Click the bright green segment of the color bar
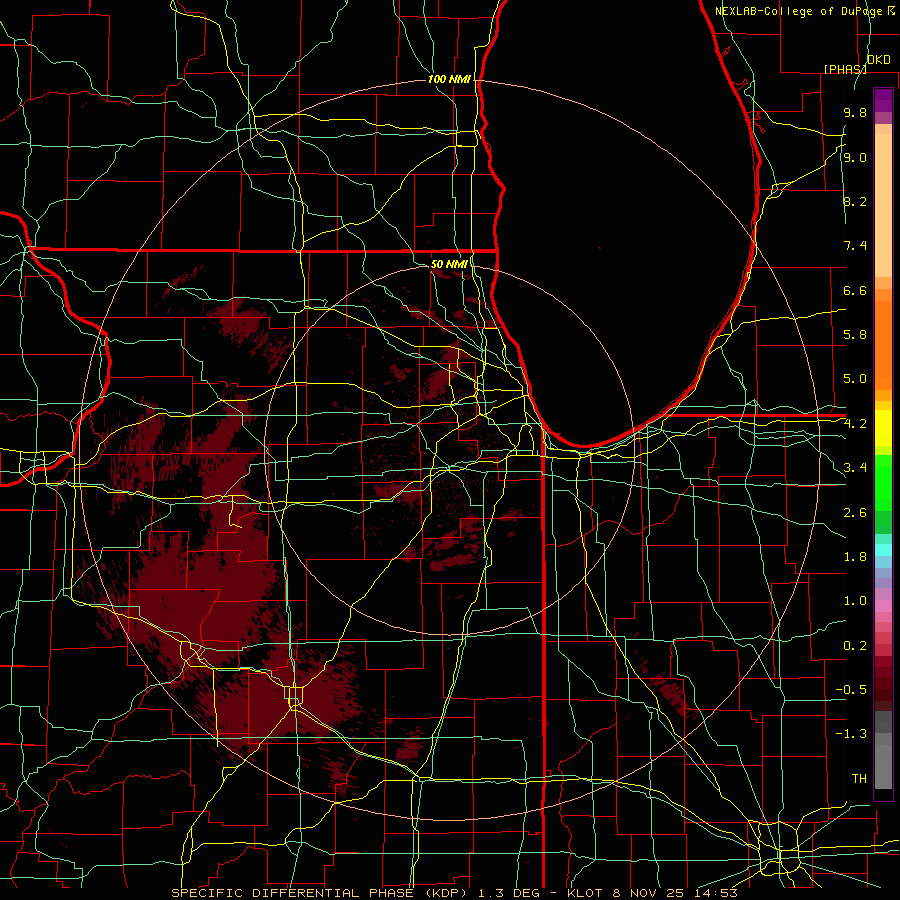This screenshot has width=900, height=900. 883,482
